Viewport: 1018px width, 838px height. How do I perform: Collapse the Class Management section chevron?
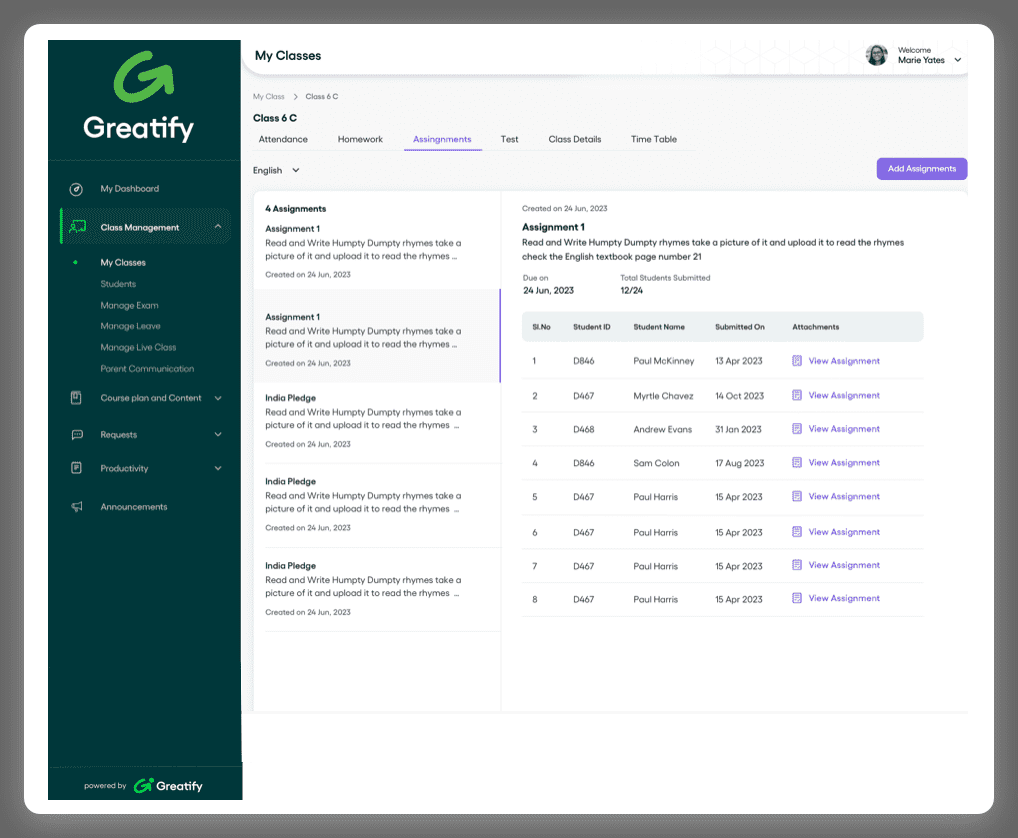[218, 227]
